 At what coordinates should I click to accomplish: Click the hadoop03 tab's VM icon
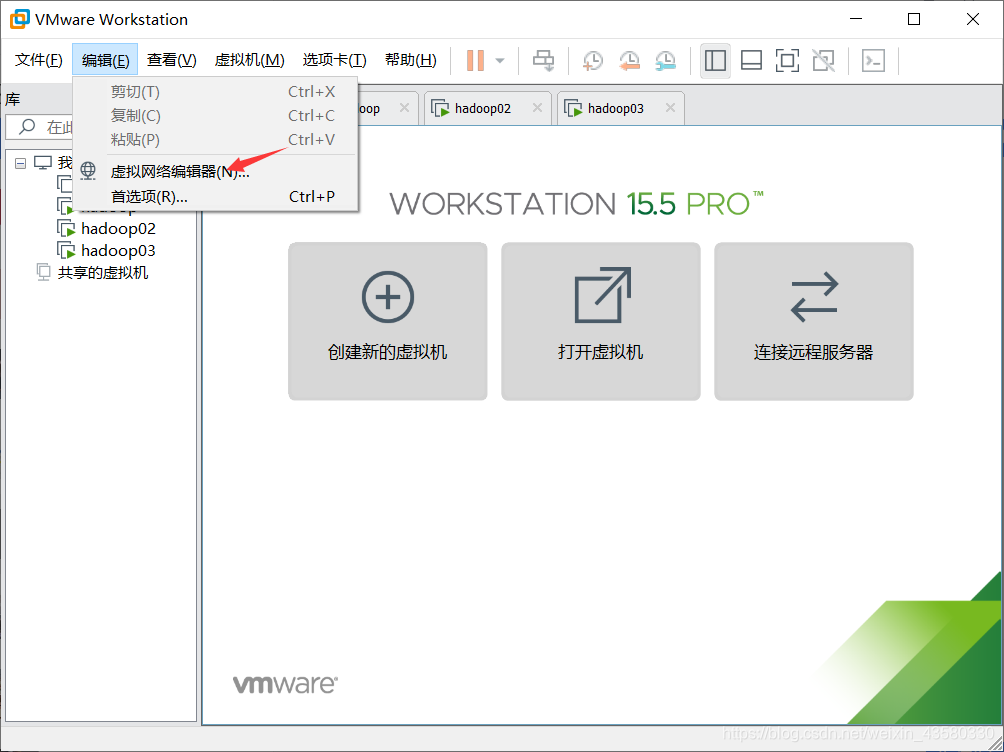[x=573, y=108]
